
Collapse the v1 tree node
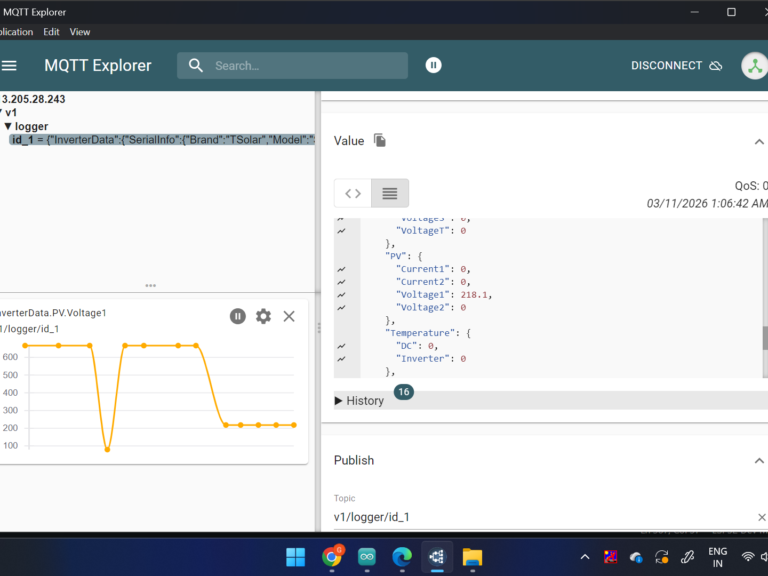click(x=1, y=113)
